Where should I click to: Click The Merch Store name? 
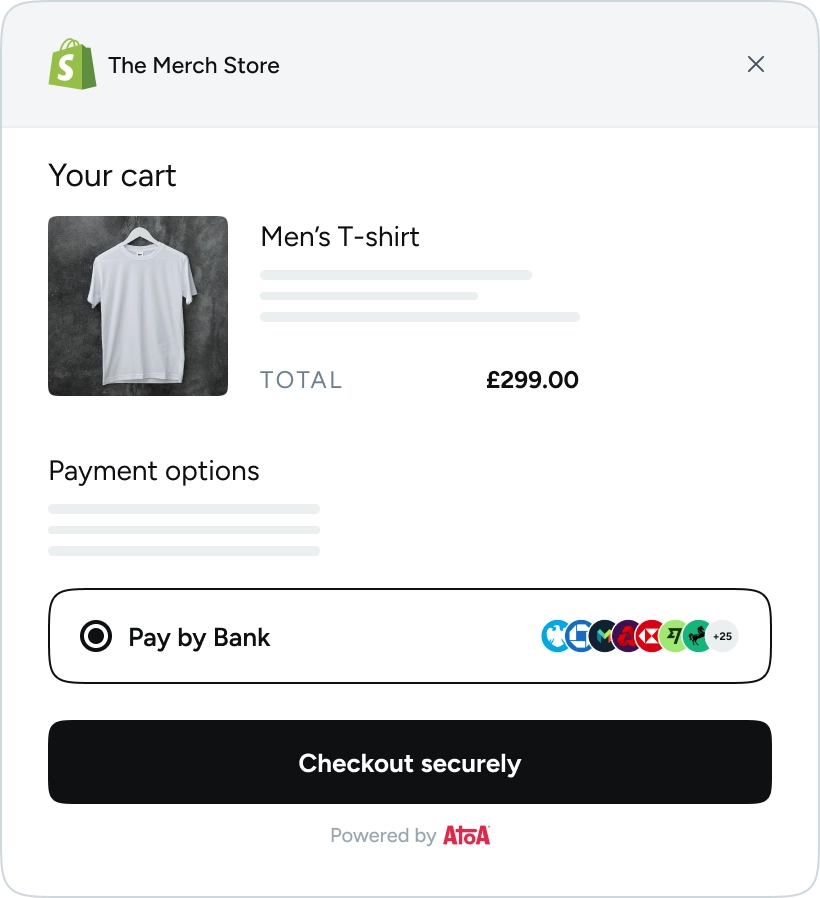[194, 66]
